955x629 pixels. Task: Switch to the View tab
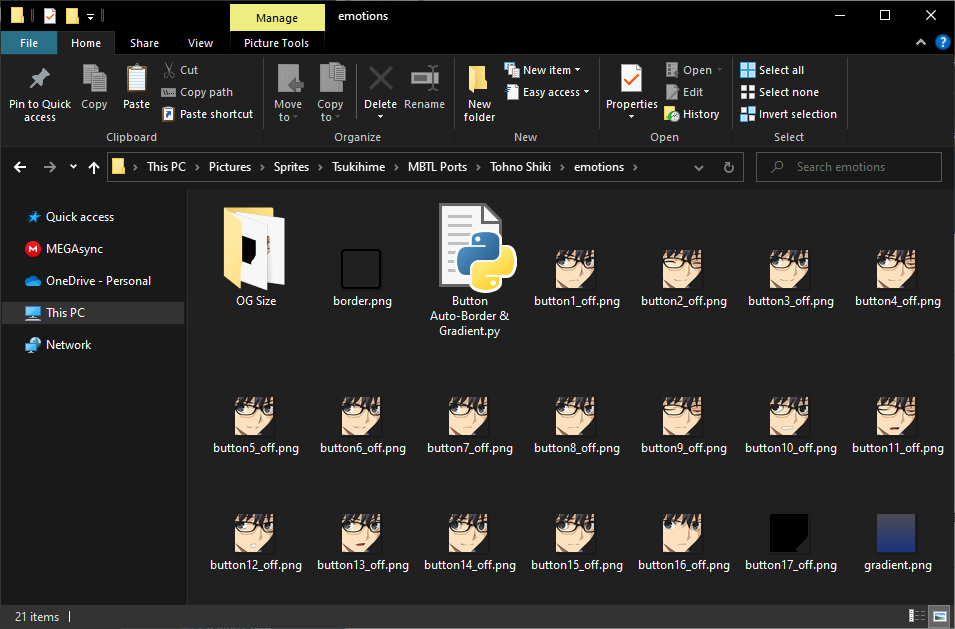[x=200, y=43]
